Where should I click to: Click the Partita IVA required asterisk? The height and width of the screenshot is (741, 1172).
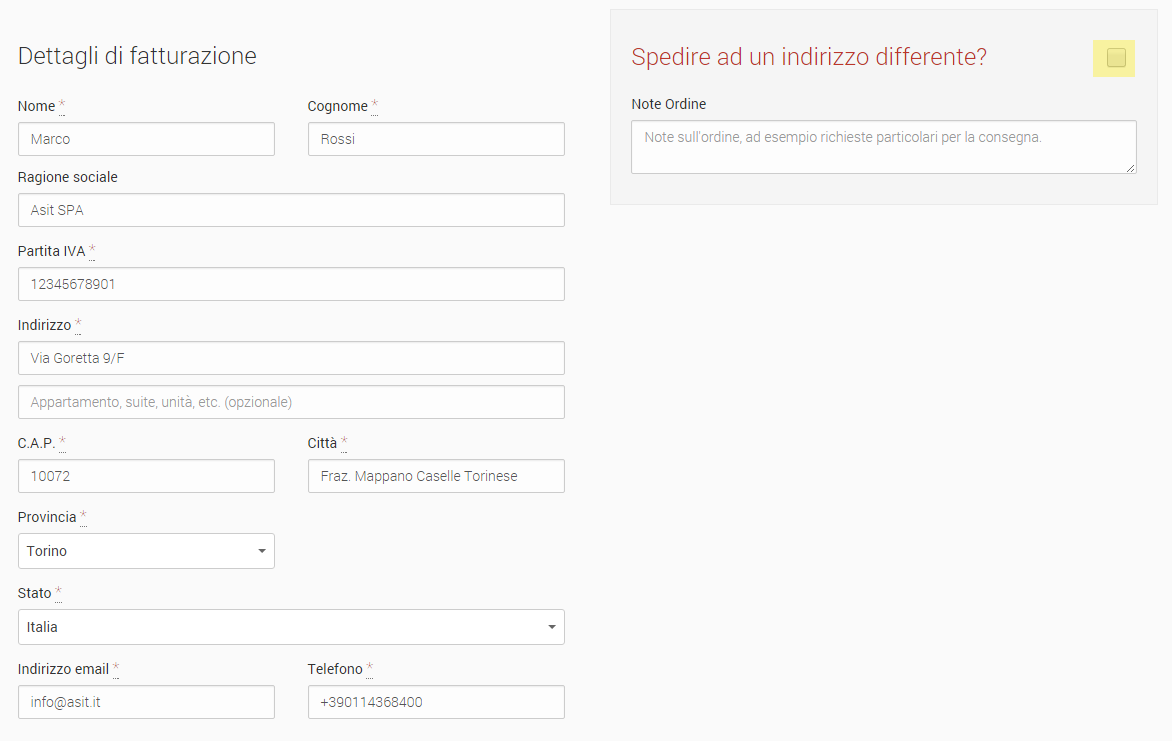pos(92,250)
